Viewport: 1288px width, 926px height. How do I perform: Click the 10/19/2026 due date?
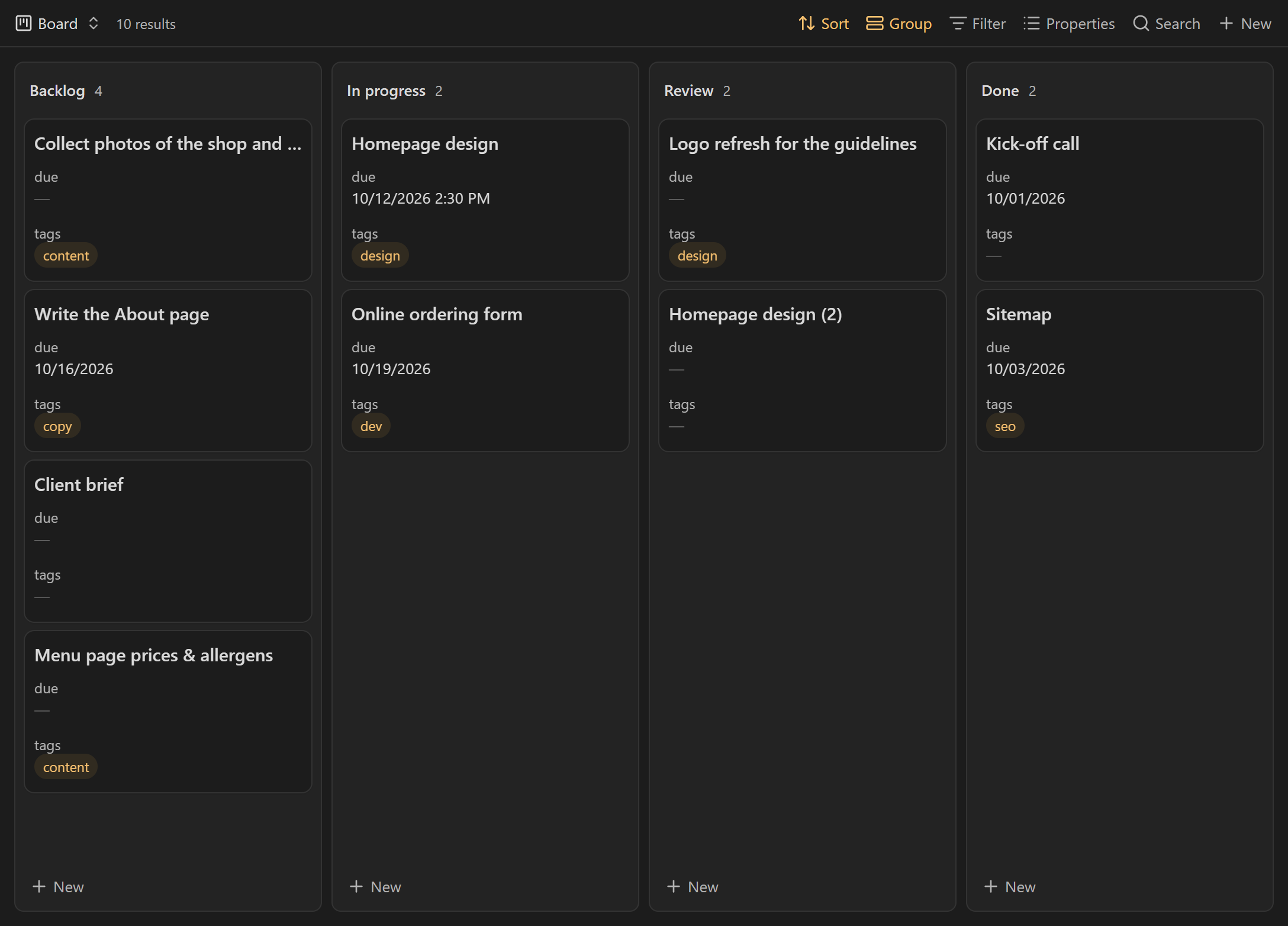(391, 369)
